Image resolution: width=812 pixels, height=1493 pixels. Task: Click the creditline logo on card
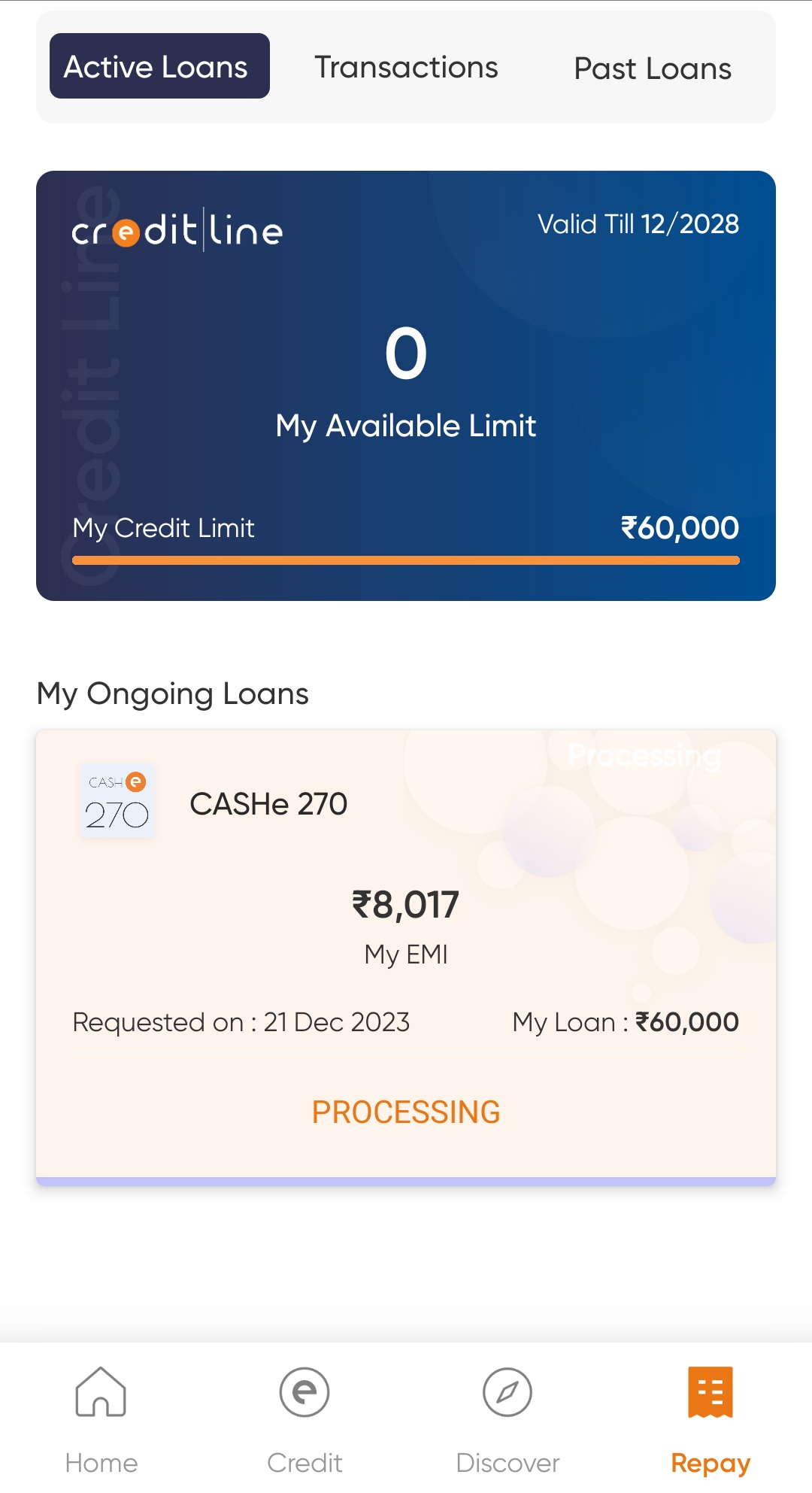177,230
